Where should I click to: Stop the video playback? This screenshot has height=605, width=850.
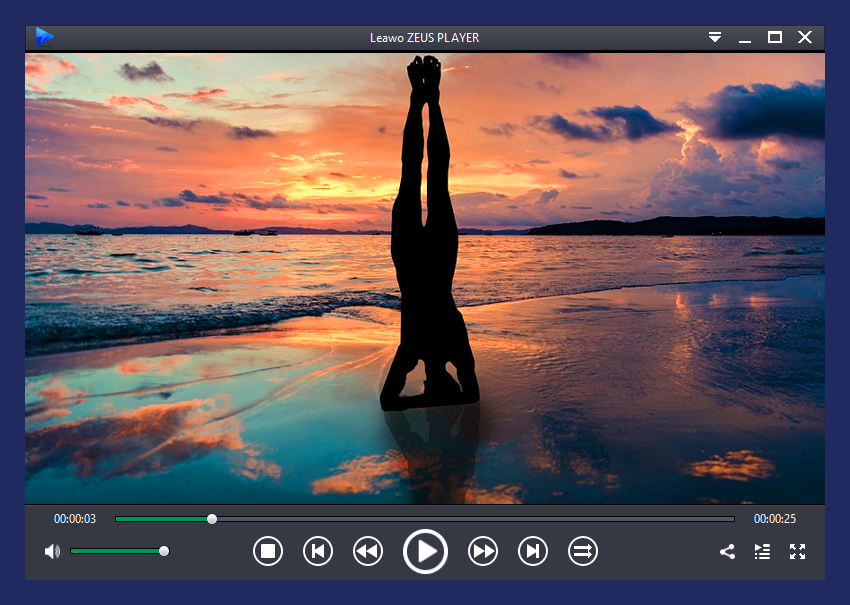[268, 551]
